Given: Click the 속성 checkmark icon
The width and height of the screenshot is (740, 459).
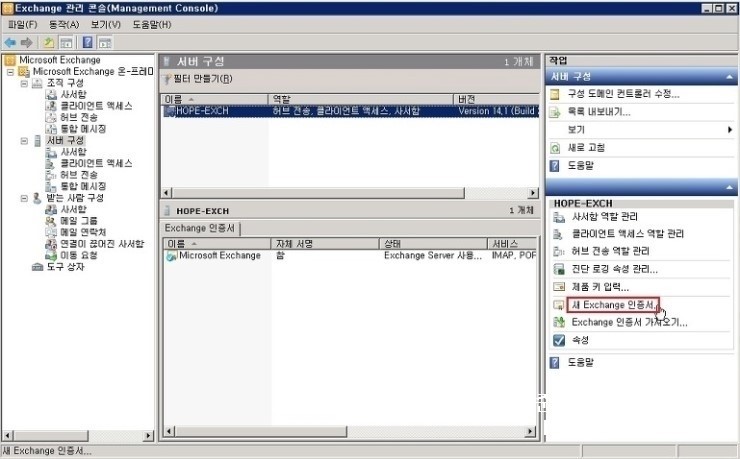Looking at the screenshot, I should pos(559,340).
